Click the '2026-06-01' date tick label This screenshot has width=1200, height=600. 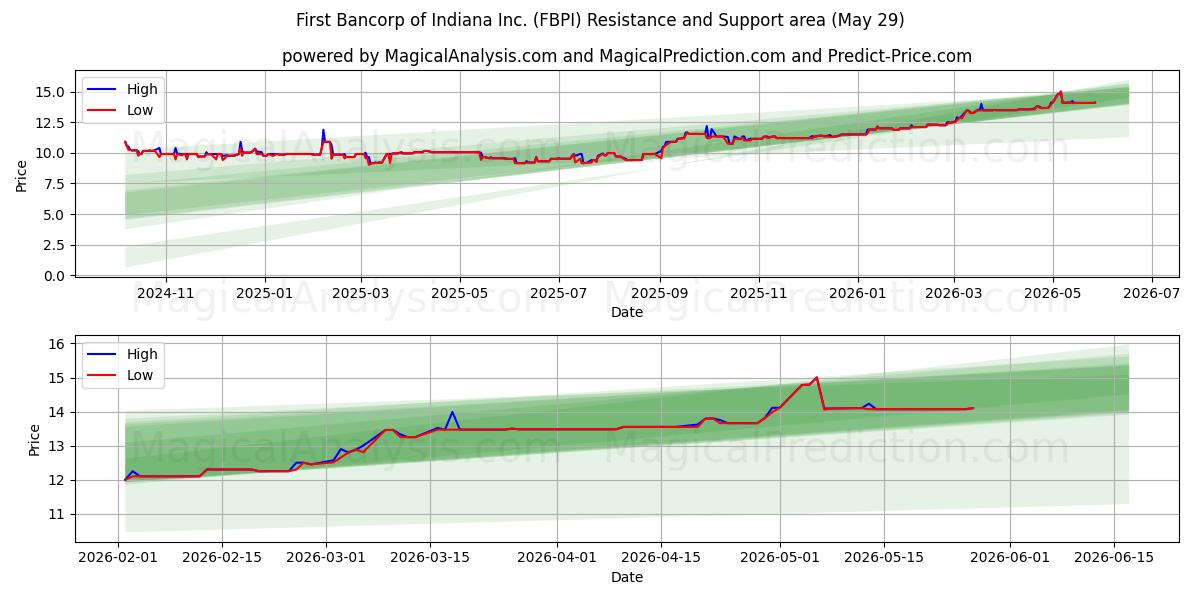[x=1008, y=559]
